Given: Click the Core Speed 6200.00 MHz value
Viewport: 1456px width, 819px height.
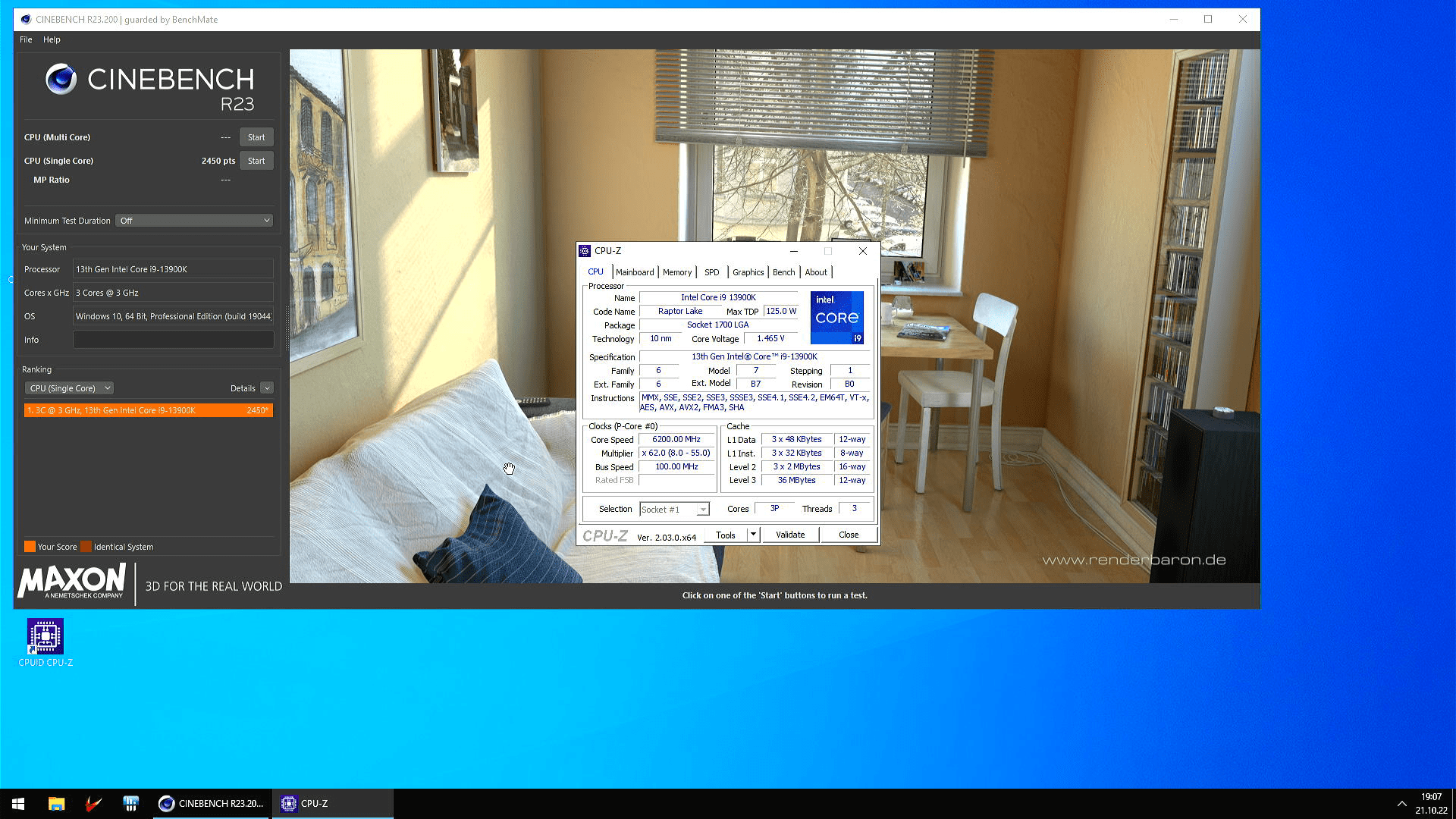Looking at the screenshot, I should pyautogui.click(x=676, y=439).
